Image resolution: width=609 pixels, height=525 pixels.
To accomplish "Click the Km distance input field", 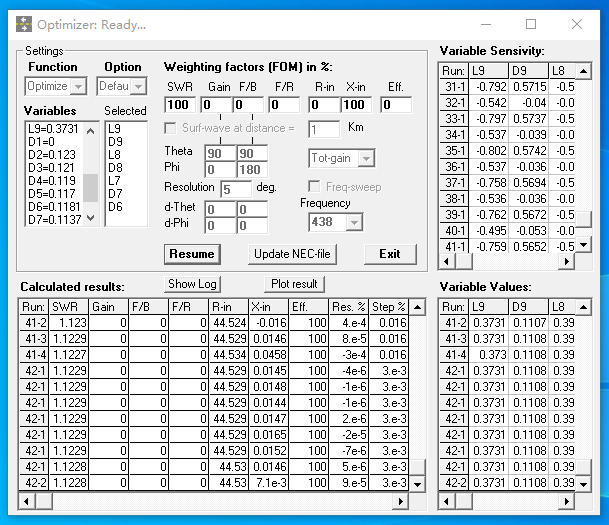I will pyautogui.click(x=324, y=129).
